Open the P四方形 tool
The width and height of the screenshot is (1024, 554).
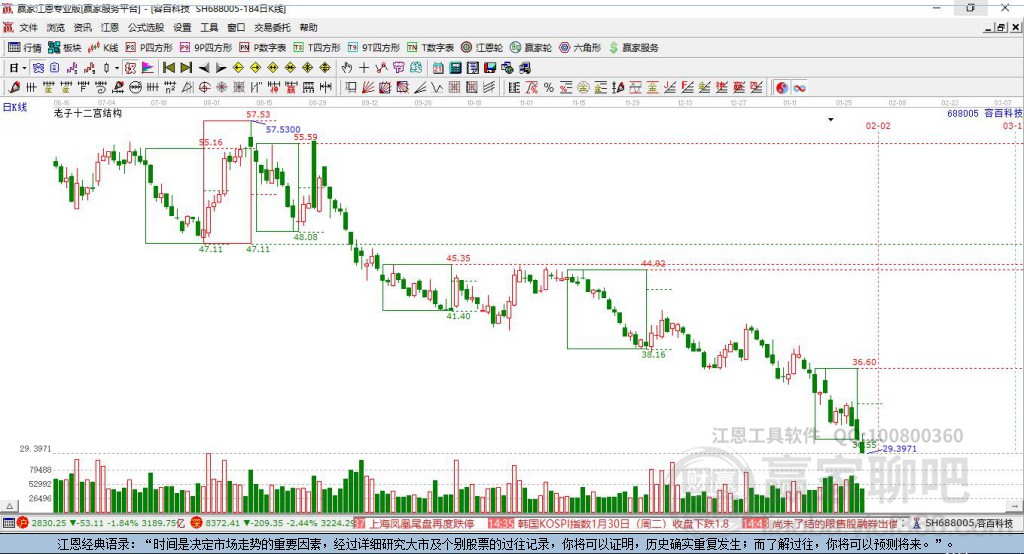pos(149,48)
